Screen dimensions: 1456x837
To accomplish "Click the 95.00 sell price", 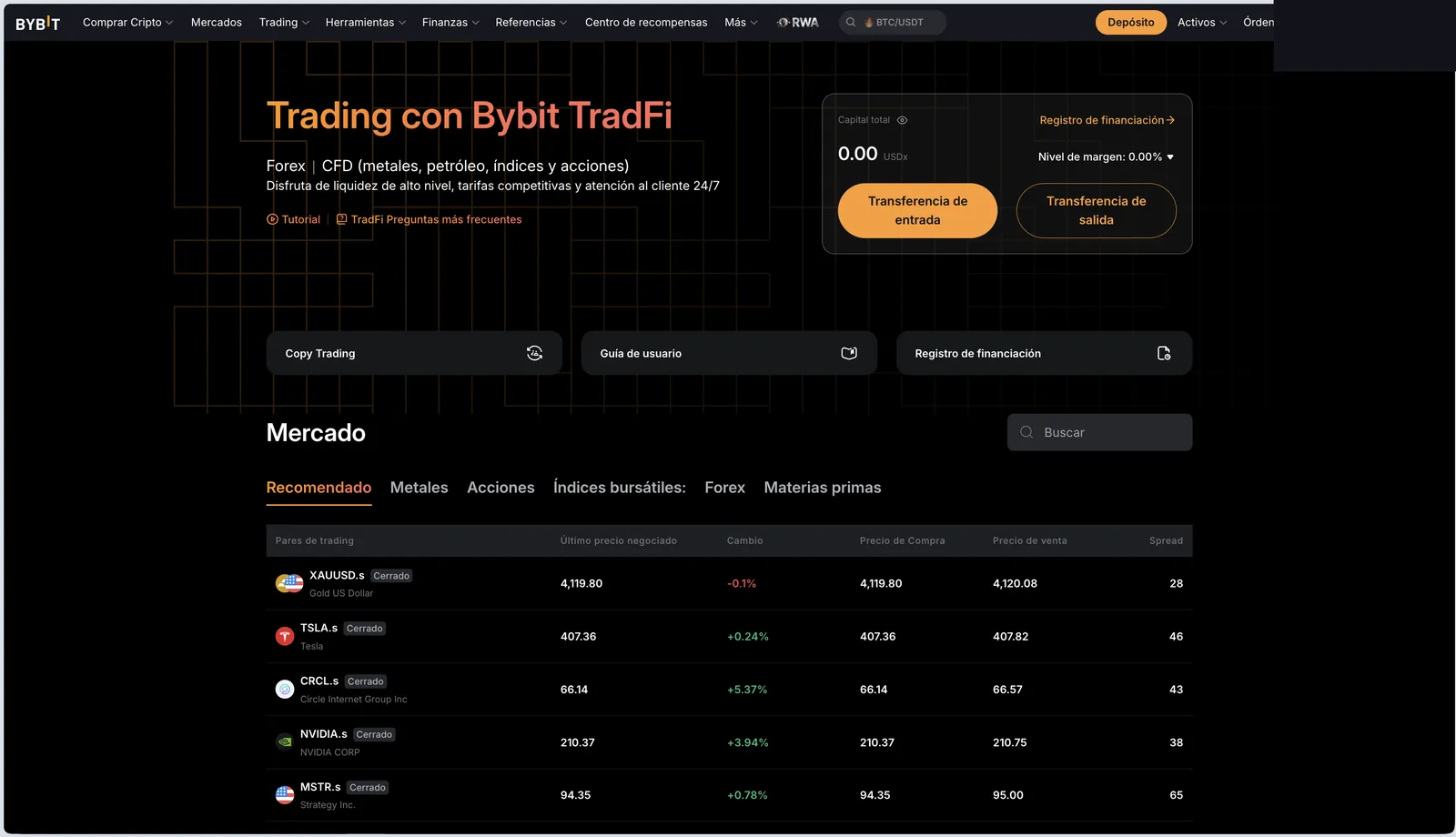I will tap(1008, 795).
